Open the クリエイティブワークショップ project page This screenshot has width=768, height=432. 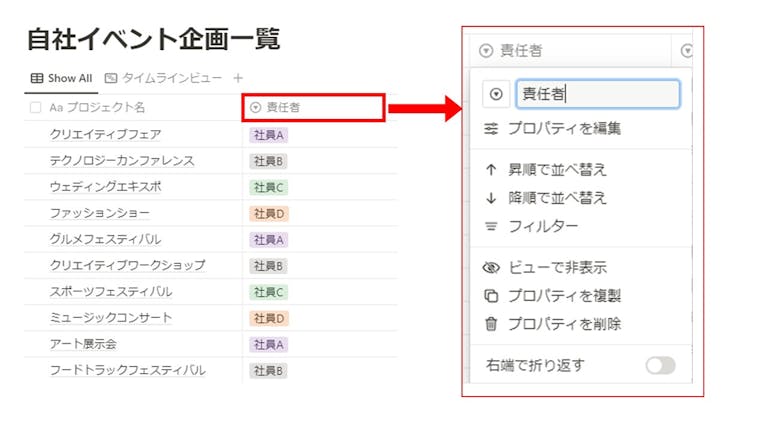(127, 265)
